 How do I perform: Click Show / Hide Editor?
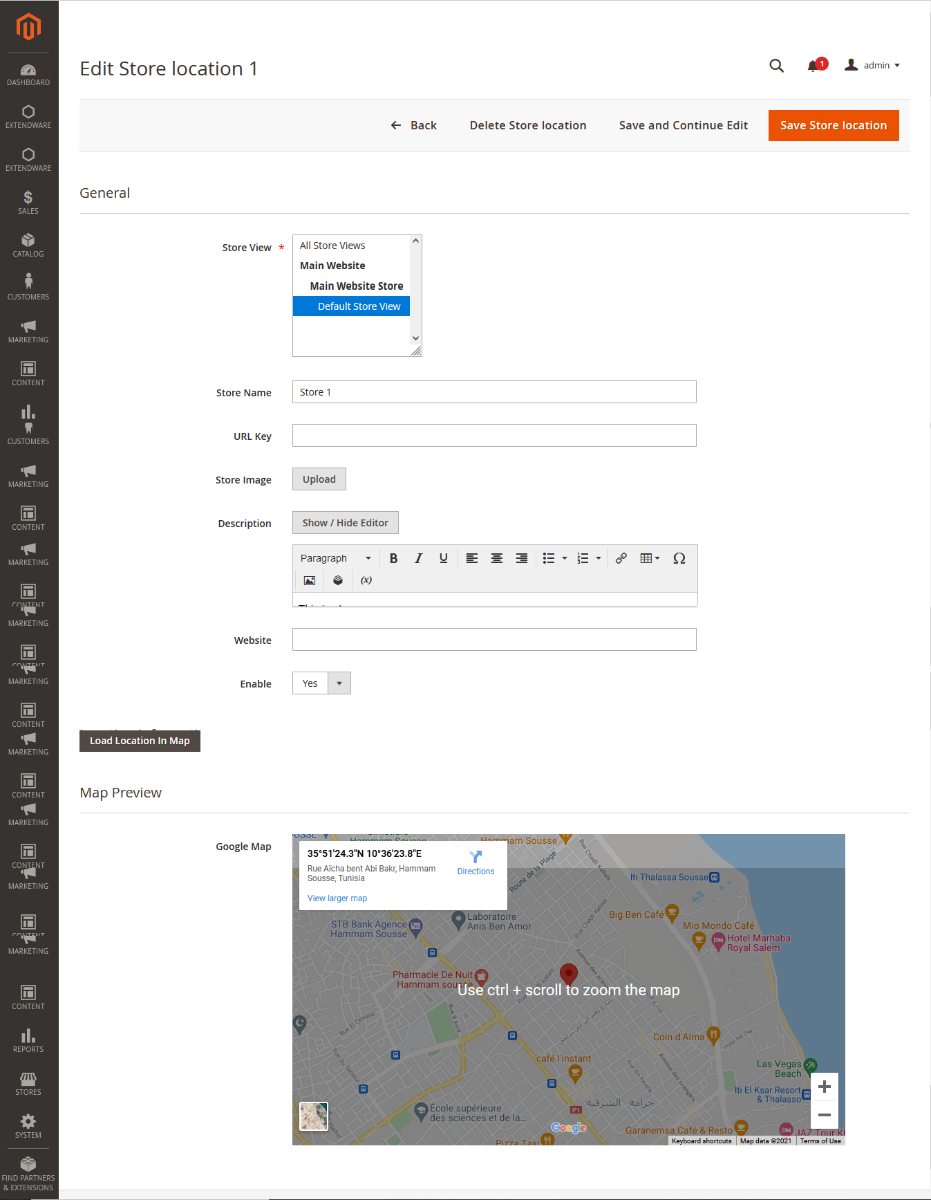(345, 522)
